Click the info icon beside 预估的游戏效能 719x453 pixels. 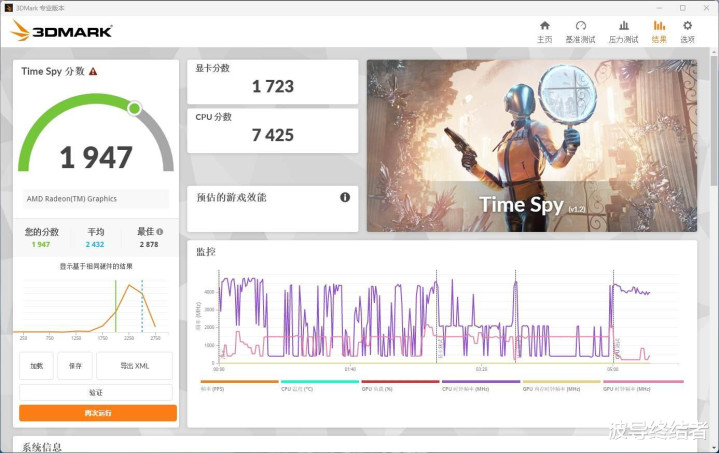point(345,197)
